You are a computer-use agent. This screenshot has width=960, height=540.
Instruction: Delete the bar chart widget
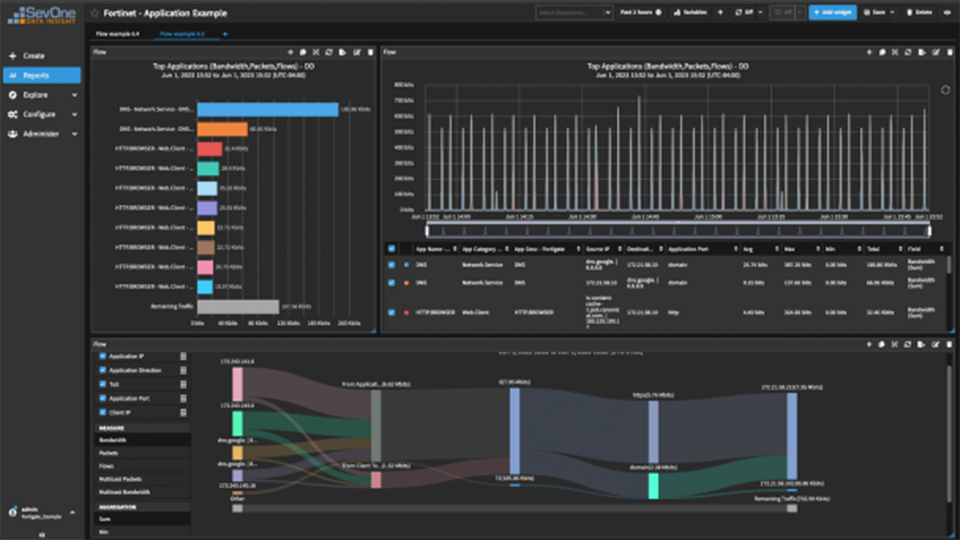(370, 53)
